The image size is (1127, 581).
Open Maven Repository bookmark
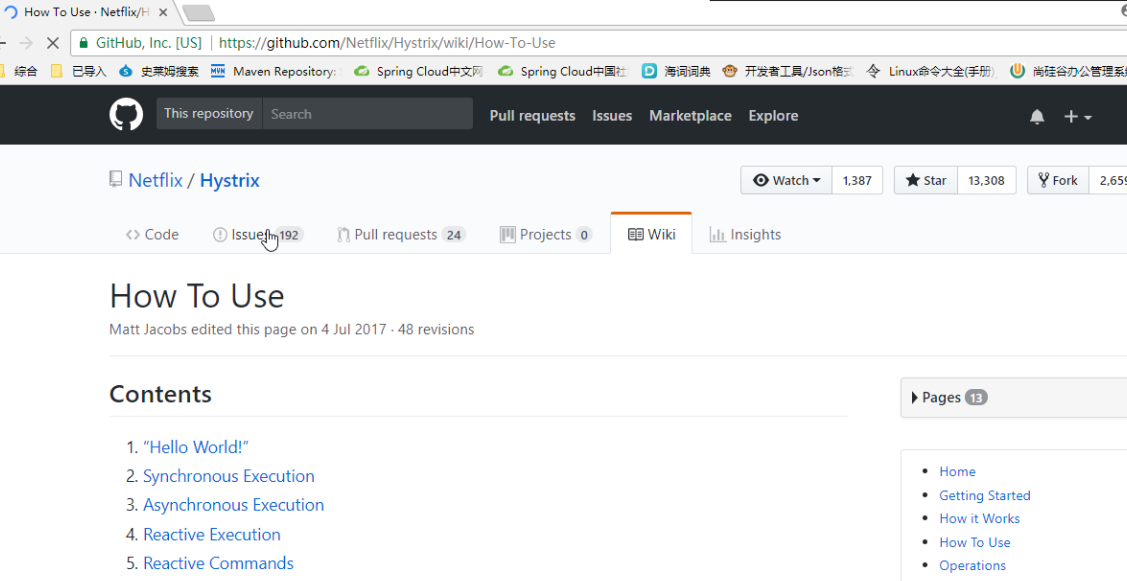coord(275,71)
